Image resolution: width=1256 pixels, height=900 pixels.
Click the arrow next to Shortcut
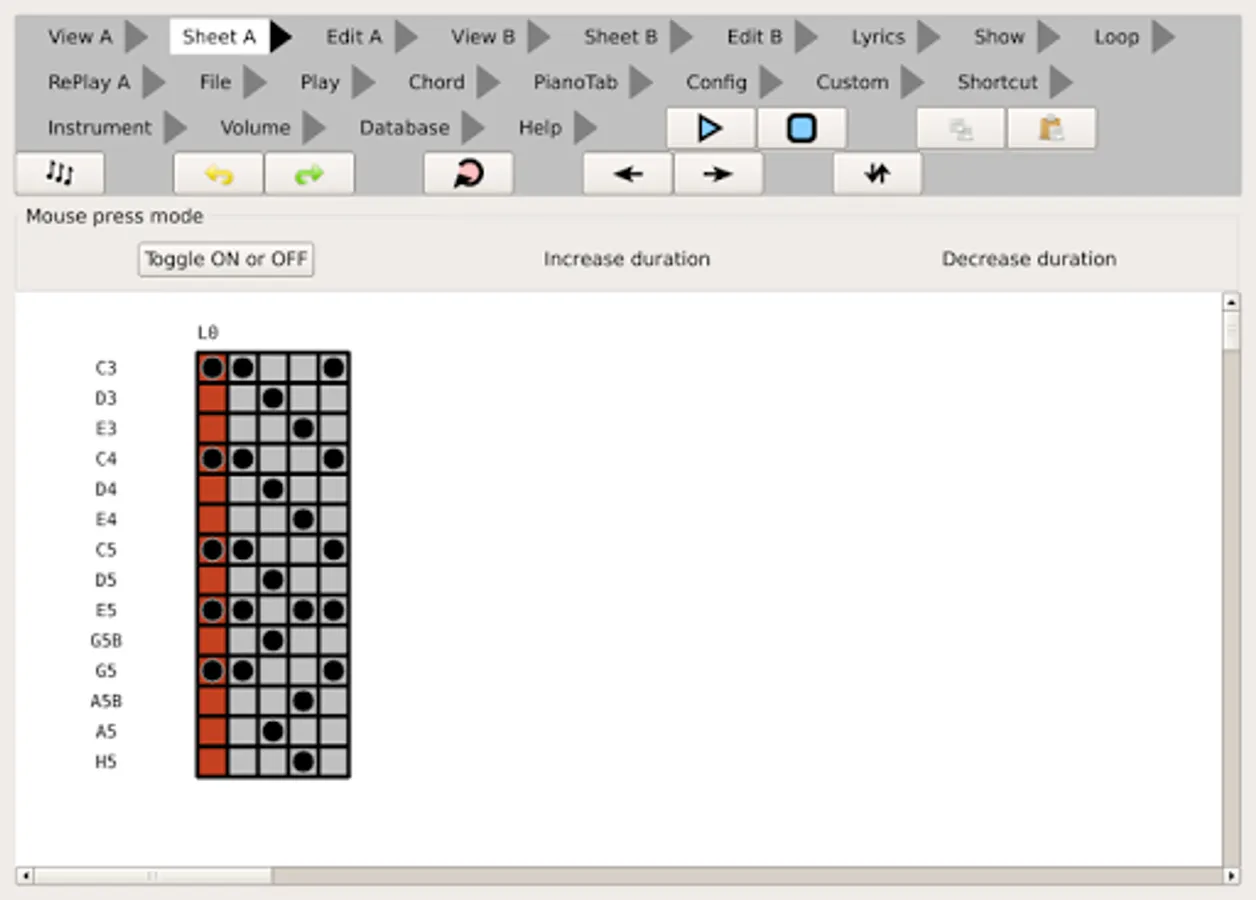point(1062,82)
